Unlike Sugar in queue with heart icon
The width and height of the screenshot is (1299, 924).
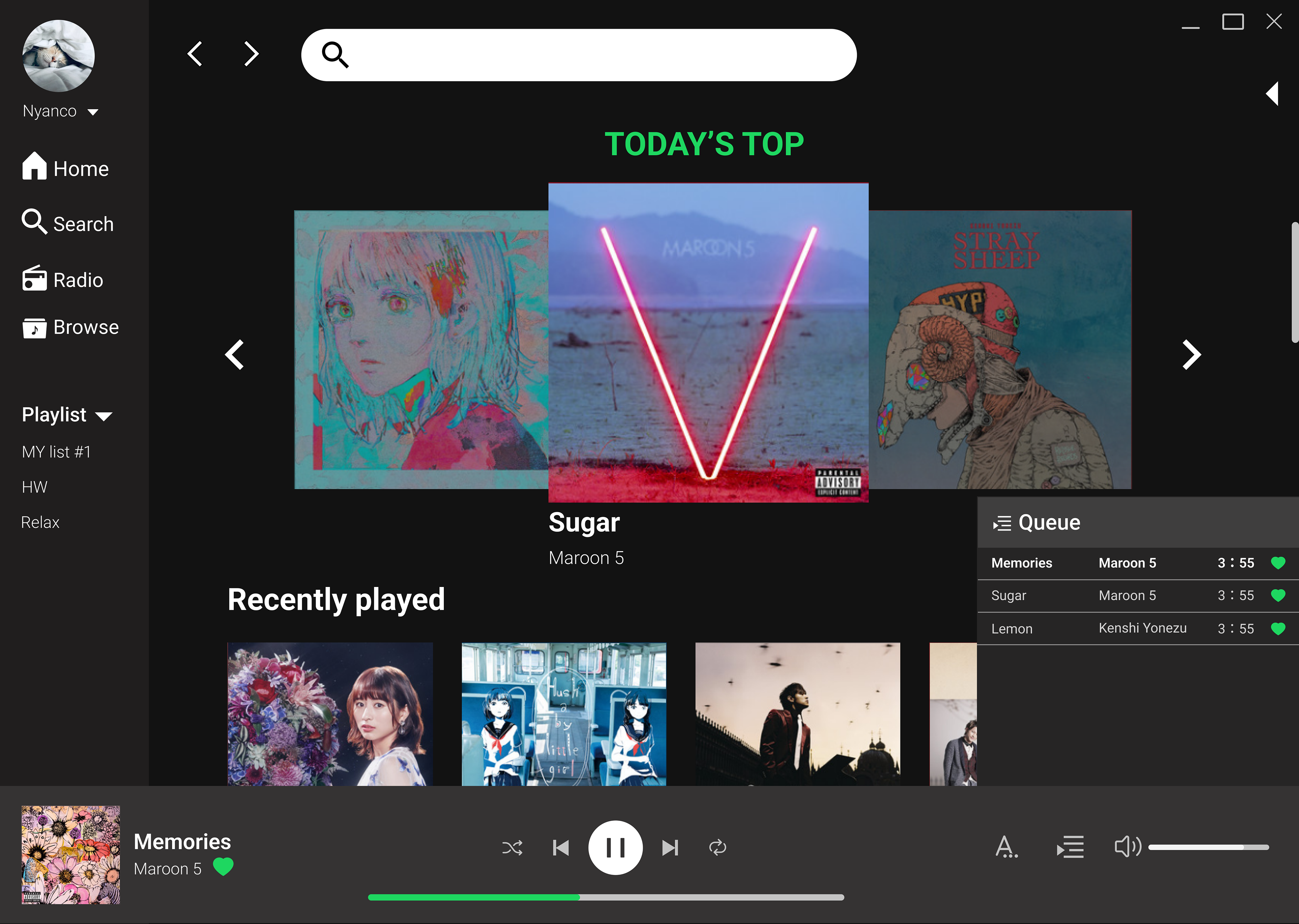coord(1278,596)
